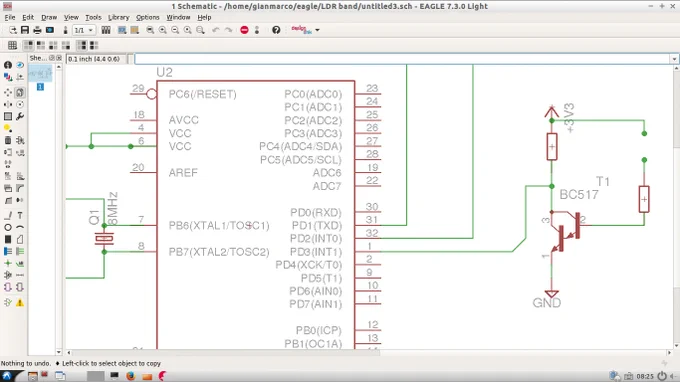Click the Redraw zoom icon

[188, 30]
